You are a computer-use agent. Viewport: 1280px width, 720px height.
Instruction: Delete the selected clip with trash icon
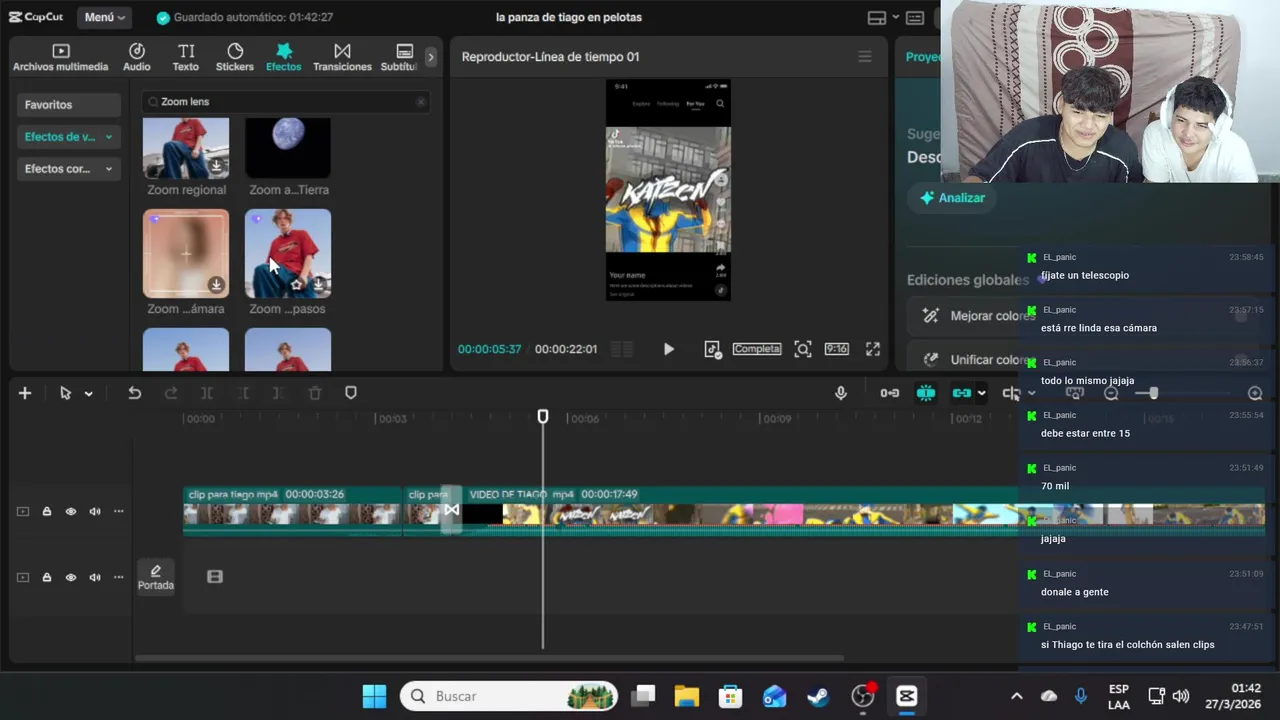[x=315, y=393]
